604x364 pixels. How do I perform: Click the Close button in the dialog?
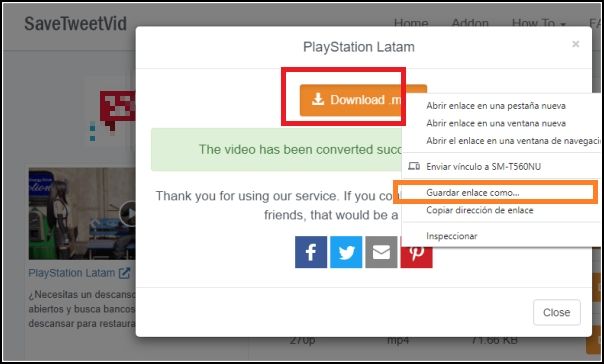(557, 312)
